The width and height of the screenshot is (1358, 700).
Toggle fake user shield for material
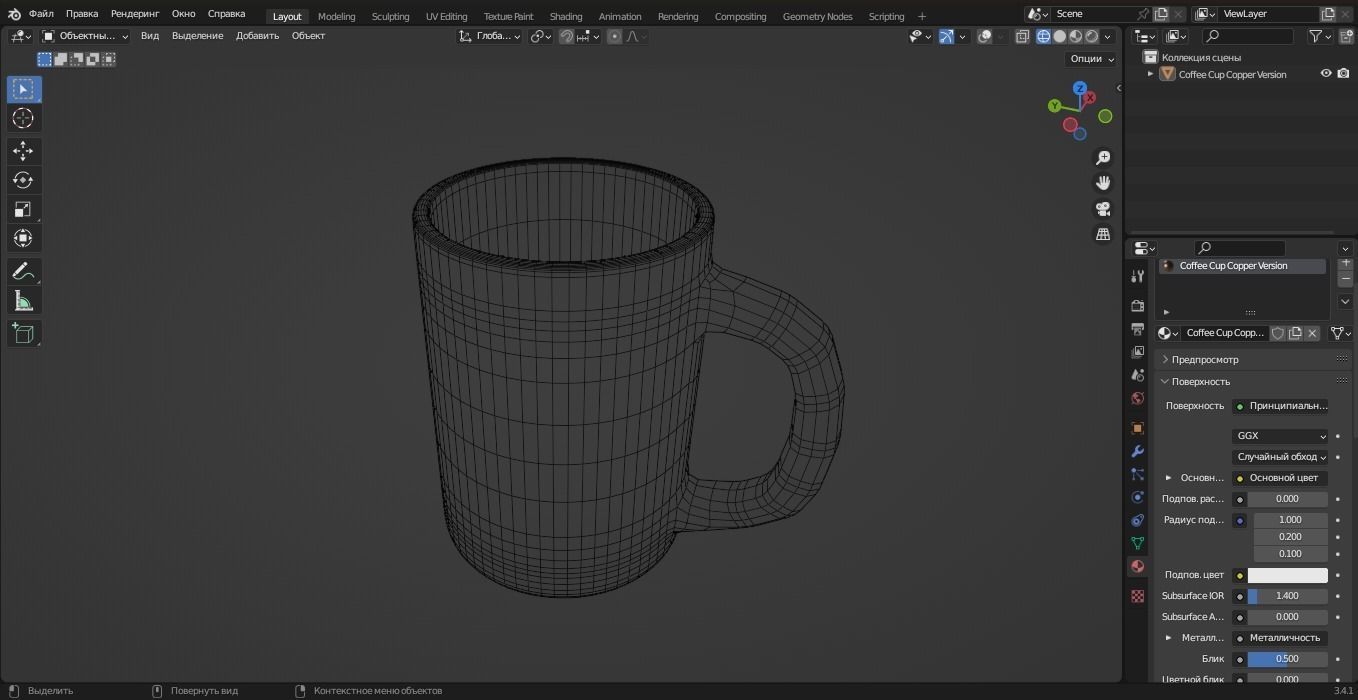click(x=1277, y=333)
